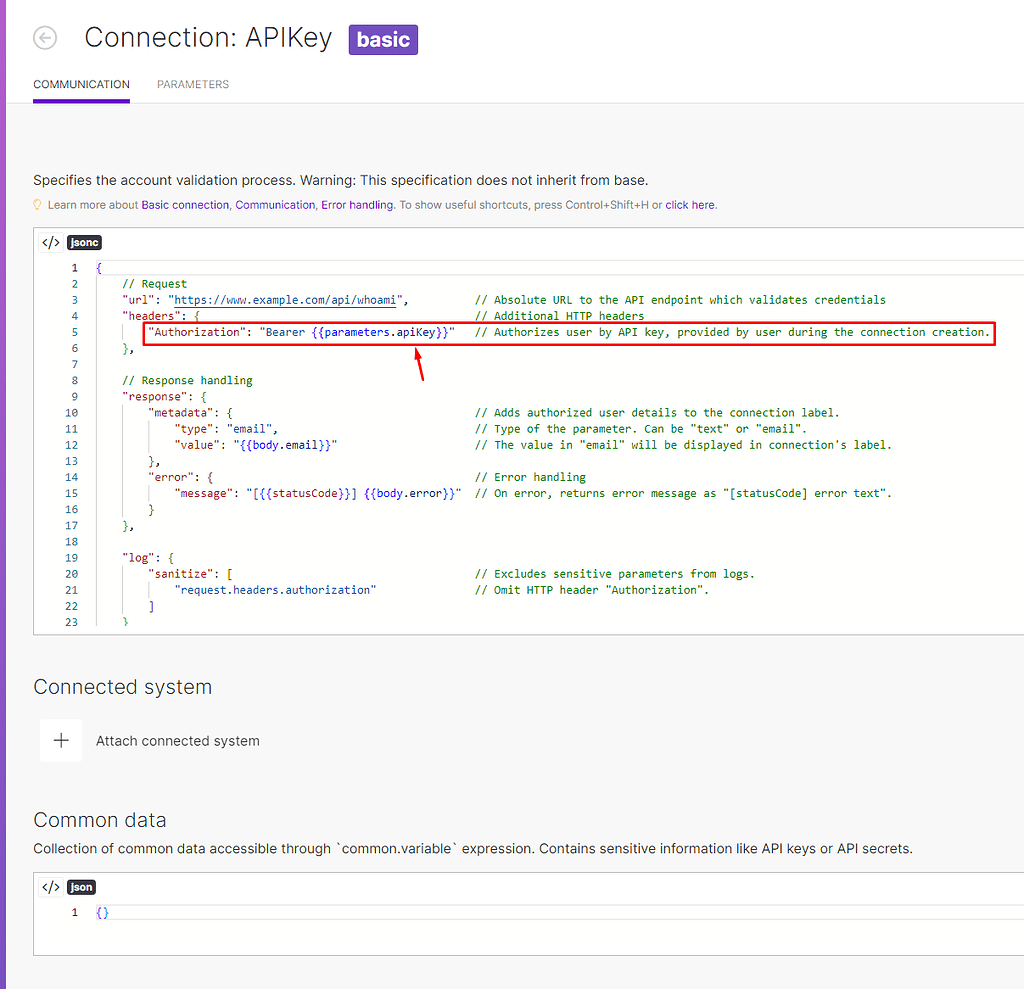Click the lightbulb hint icon
Screen dimensions: 1024x989
point(38,205)
